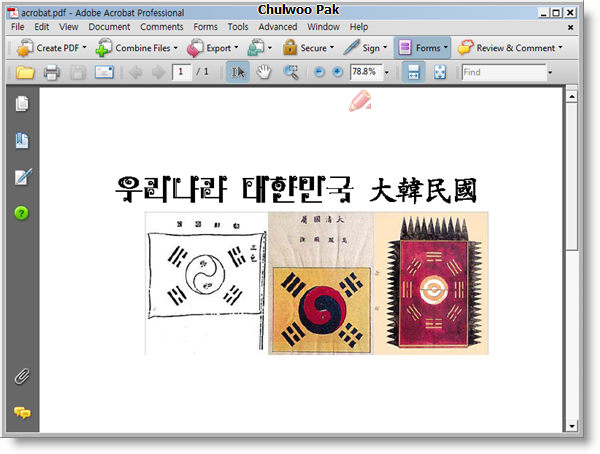Open the Signatures panel icon
Image resolution: width=600 pixels, height=454 pixels.
(23, 177)
